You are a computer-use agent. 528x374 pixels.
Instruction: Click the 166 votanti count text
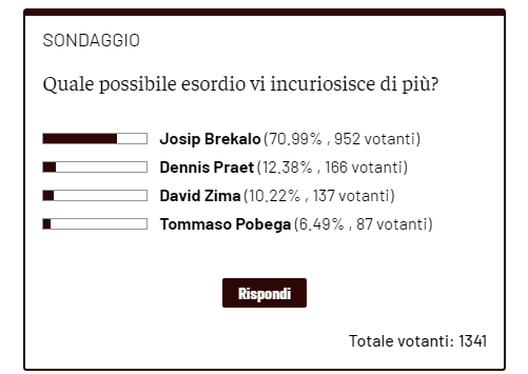(x=364, y=167)
